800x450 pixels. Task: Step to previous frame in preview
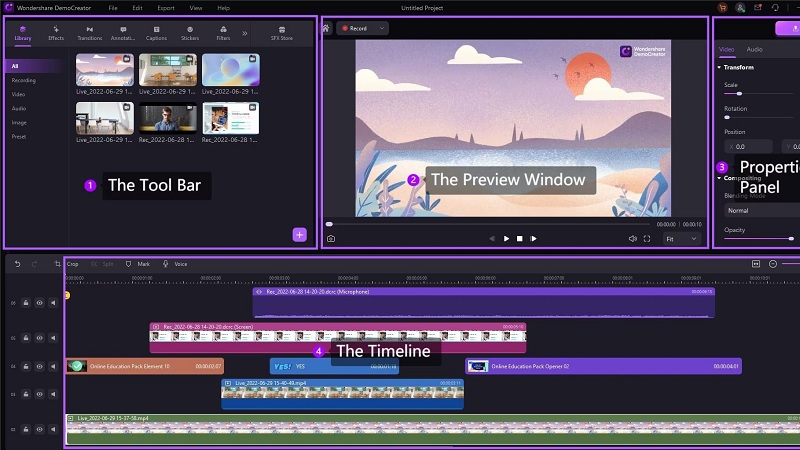[492, 239]
